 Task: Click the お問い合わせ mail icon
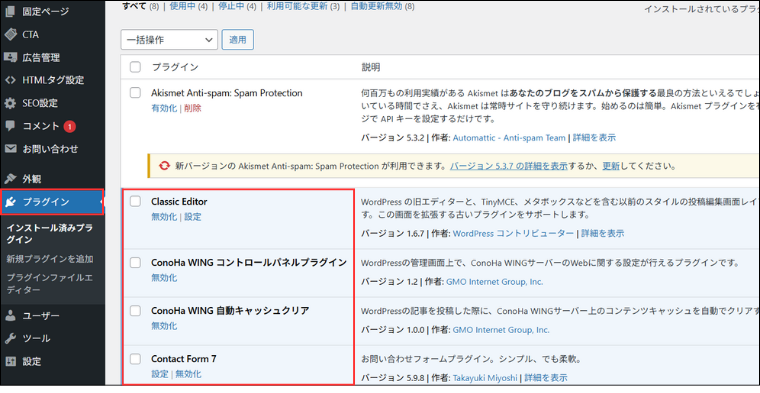10,149
